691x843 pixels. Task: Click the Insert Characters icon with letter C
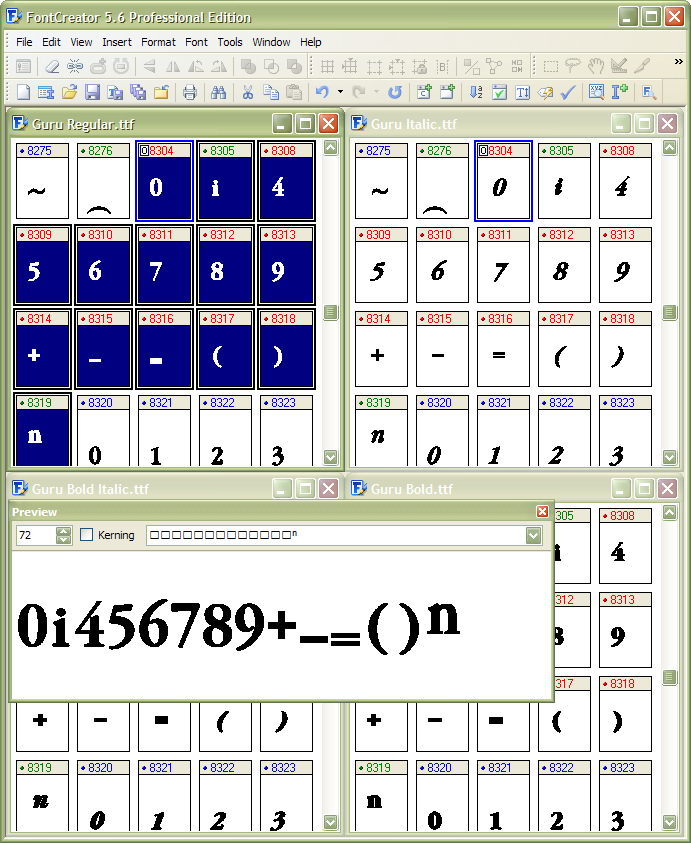pos(424,92)
